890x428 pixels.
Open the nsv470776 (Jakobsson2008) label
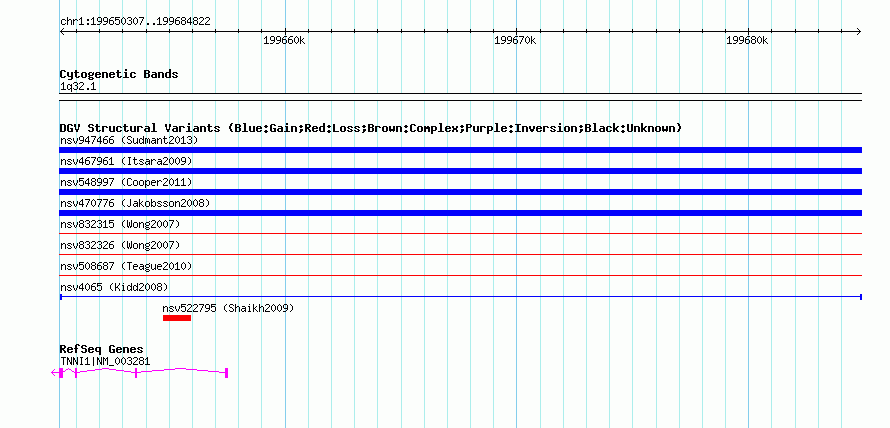pos(135,203)
